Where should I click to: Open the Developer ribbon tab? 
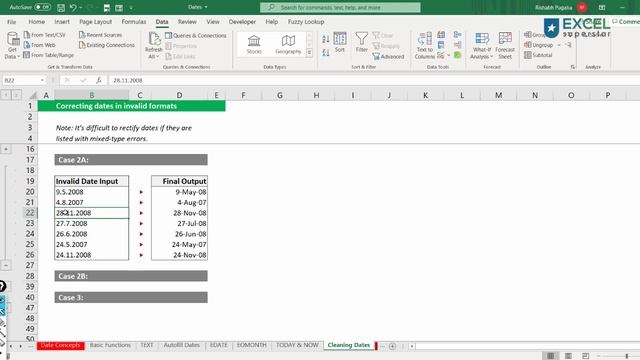point(242,22)
